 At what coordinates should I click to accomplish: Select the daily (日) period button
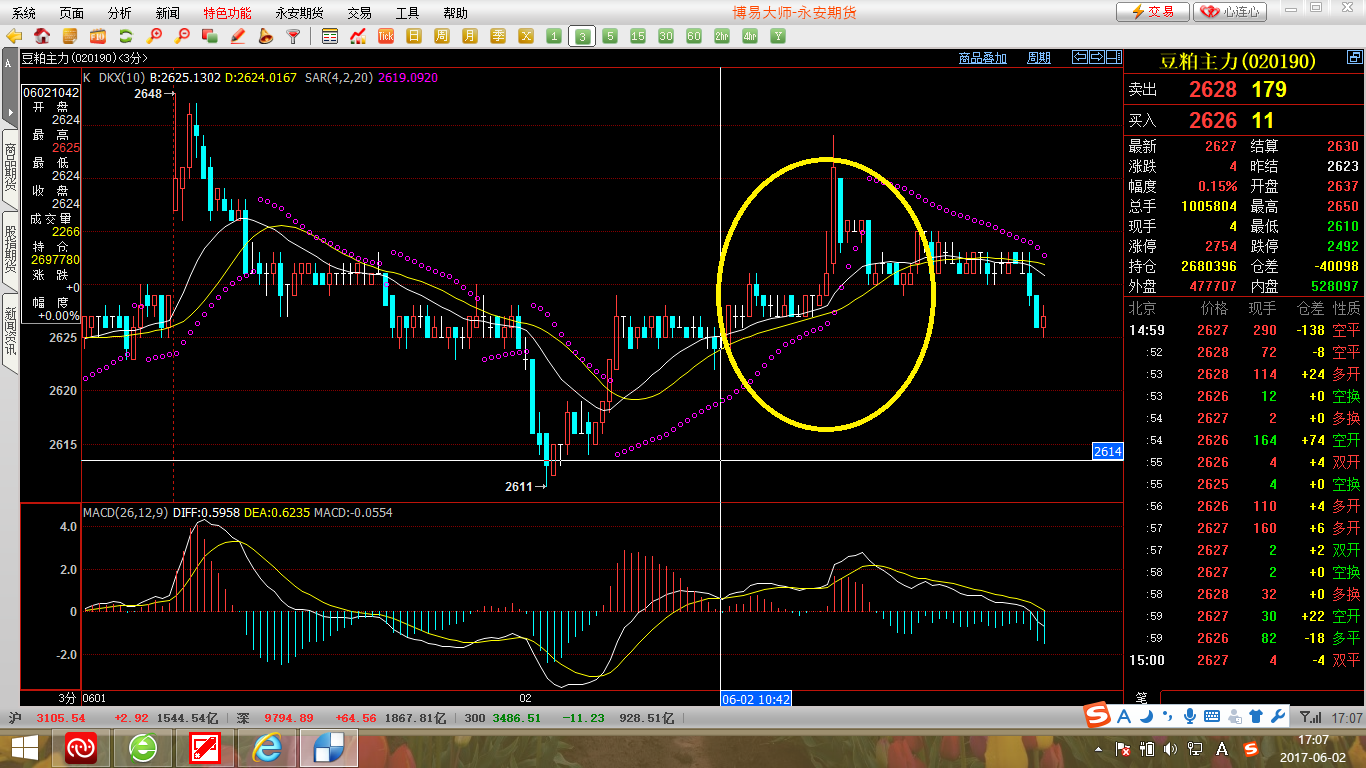pos(414,36)
